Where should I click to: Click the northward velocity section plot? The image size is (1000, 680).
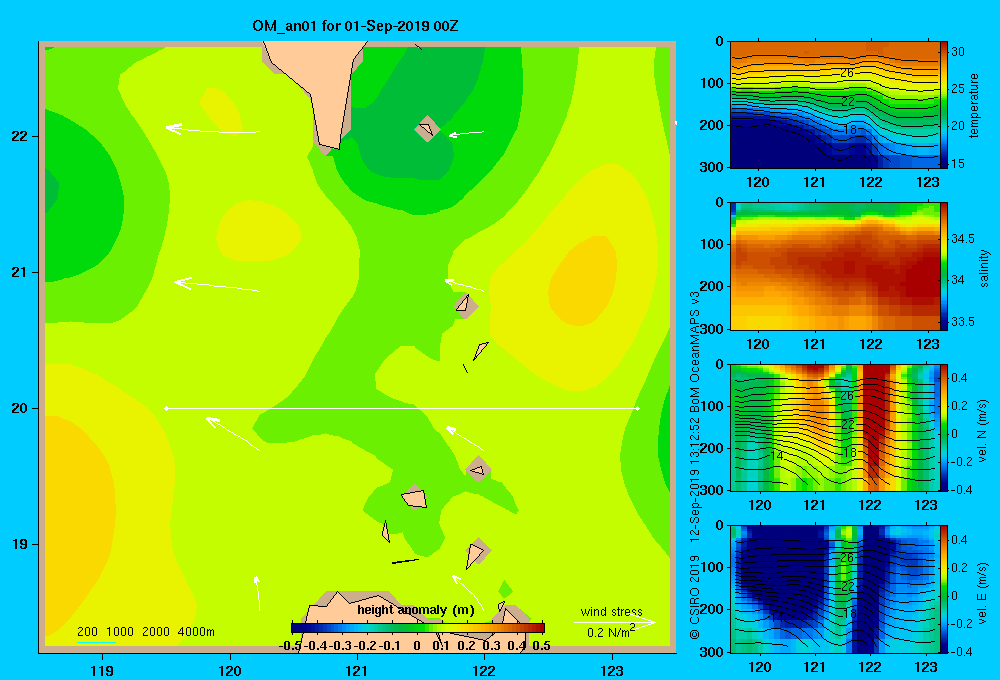[x=835, y=427]
